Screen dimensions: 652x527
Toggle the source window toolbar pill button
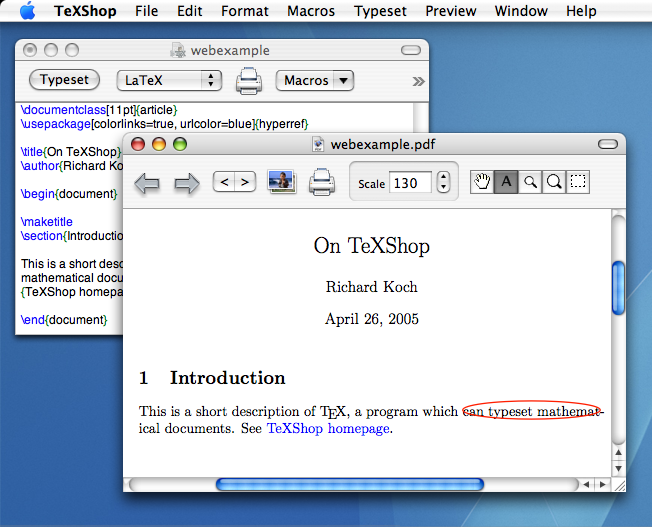tap(410, 50)
